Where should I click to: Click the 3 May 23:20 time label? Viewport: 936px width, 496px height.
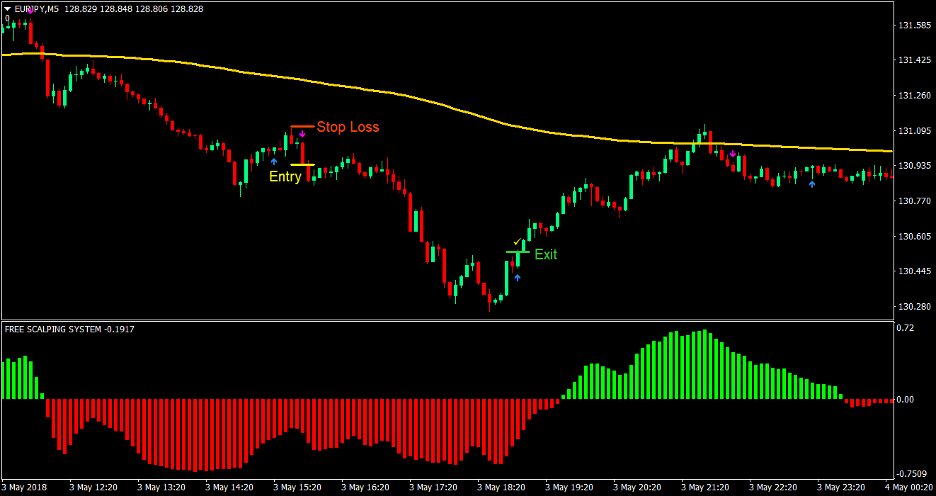pyautogui.click(x=842, y=487)
